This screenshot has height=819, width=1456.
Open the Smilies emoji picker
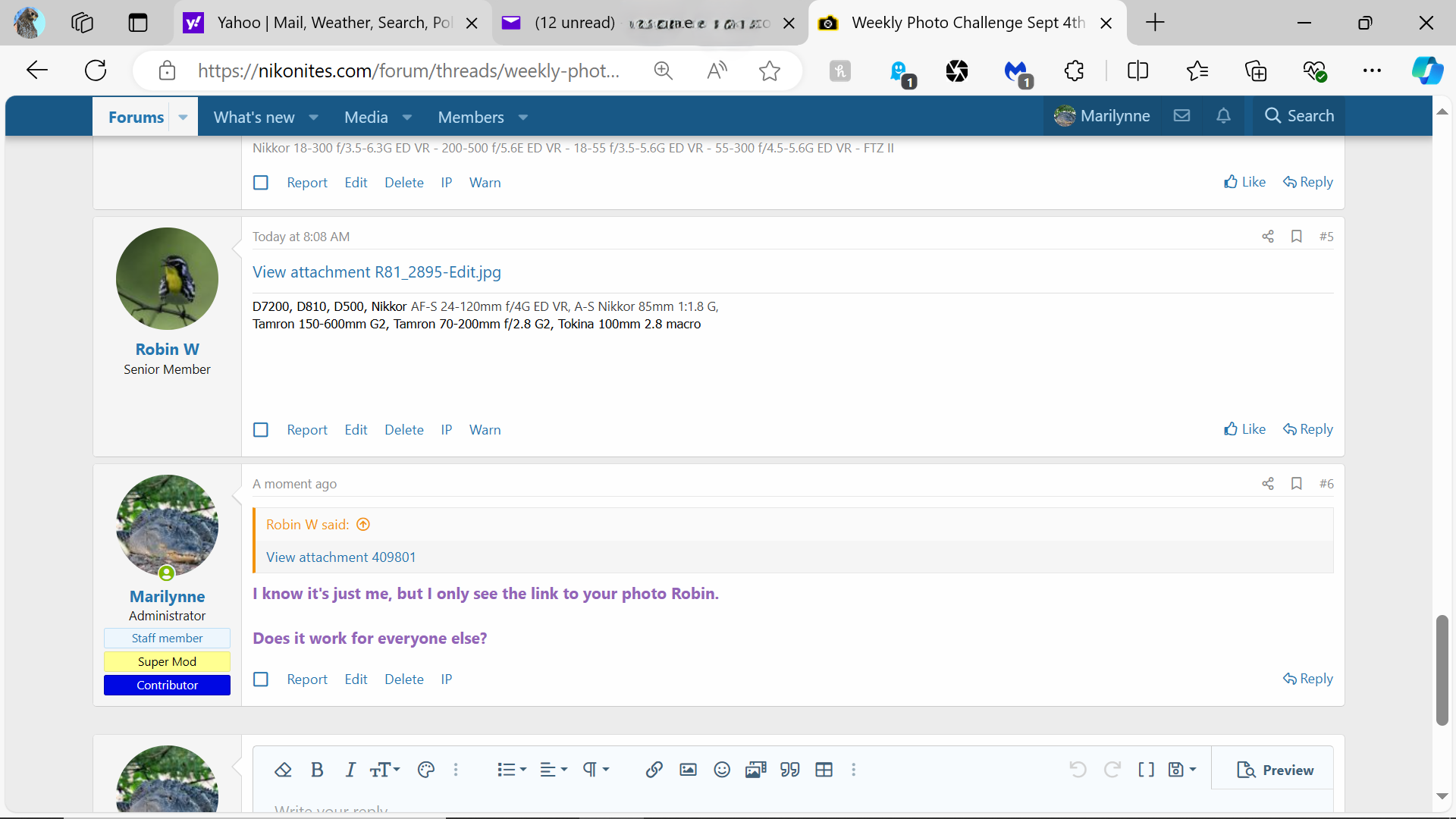click(x=722, y=770)
